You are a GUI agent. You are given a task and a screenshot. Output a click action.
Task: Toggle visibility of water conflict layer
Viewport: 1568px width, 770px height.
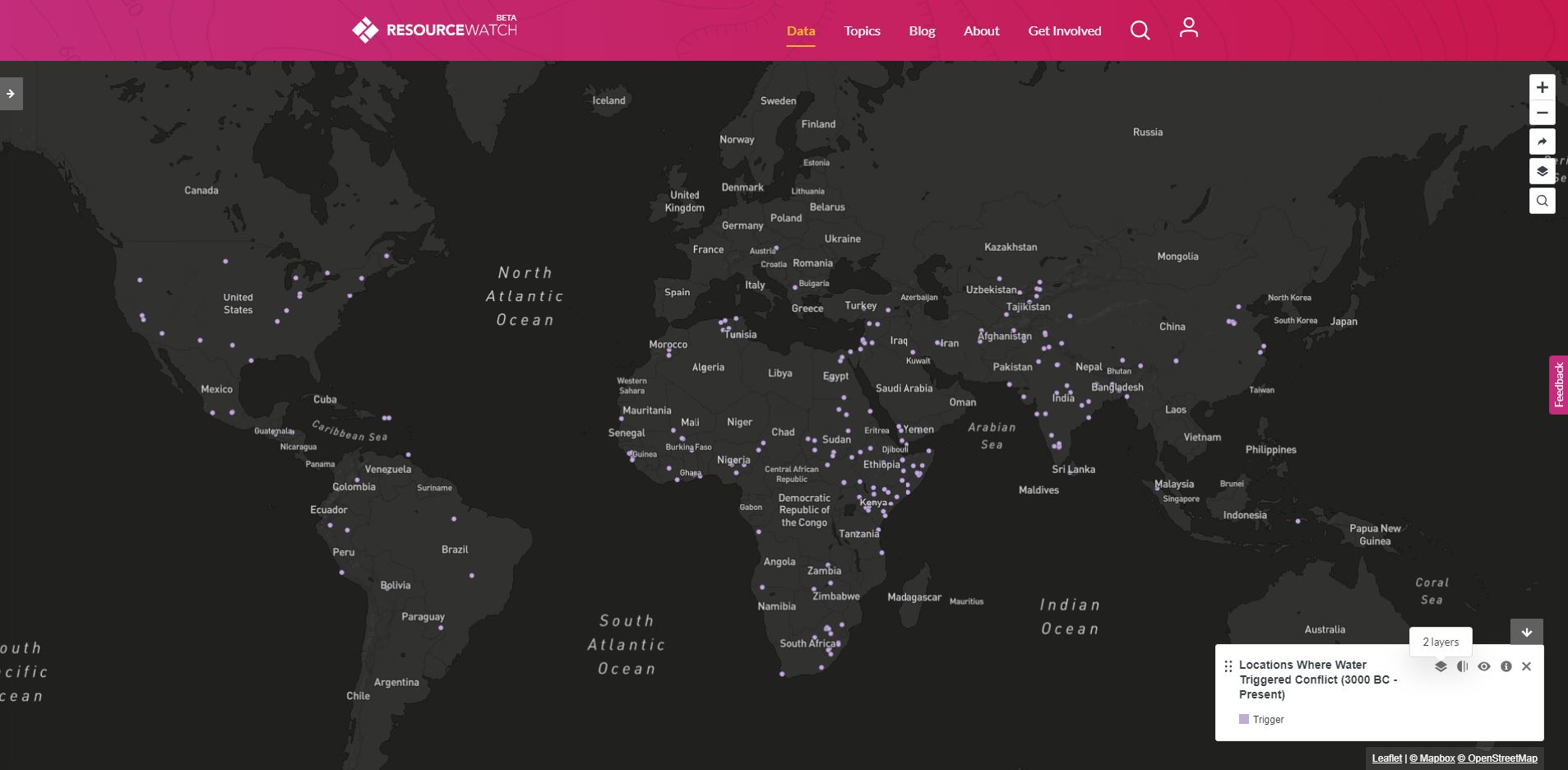[x=1483, y=666]
